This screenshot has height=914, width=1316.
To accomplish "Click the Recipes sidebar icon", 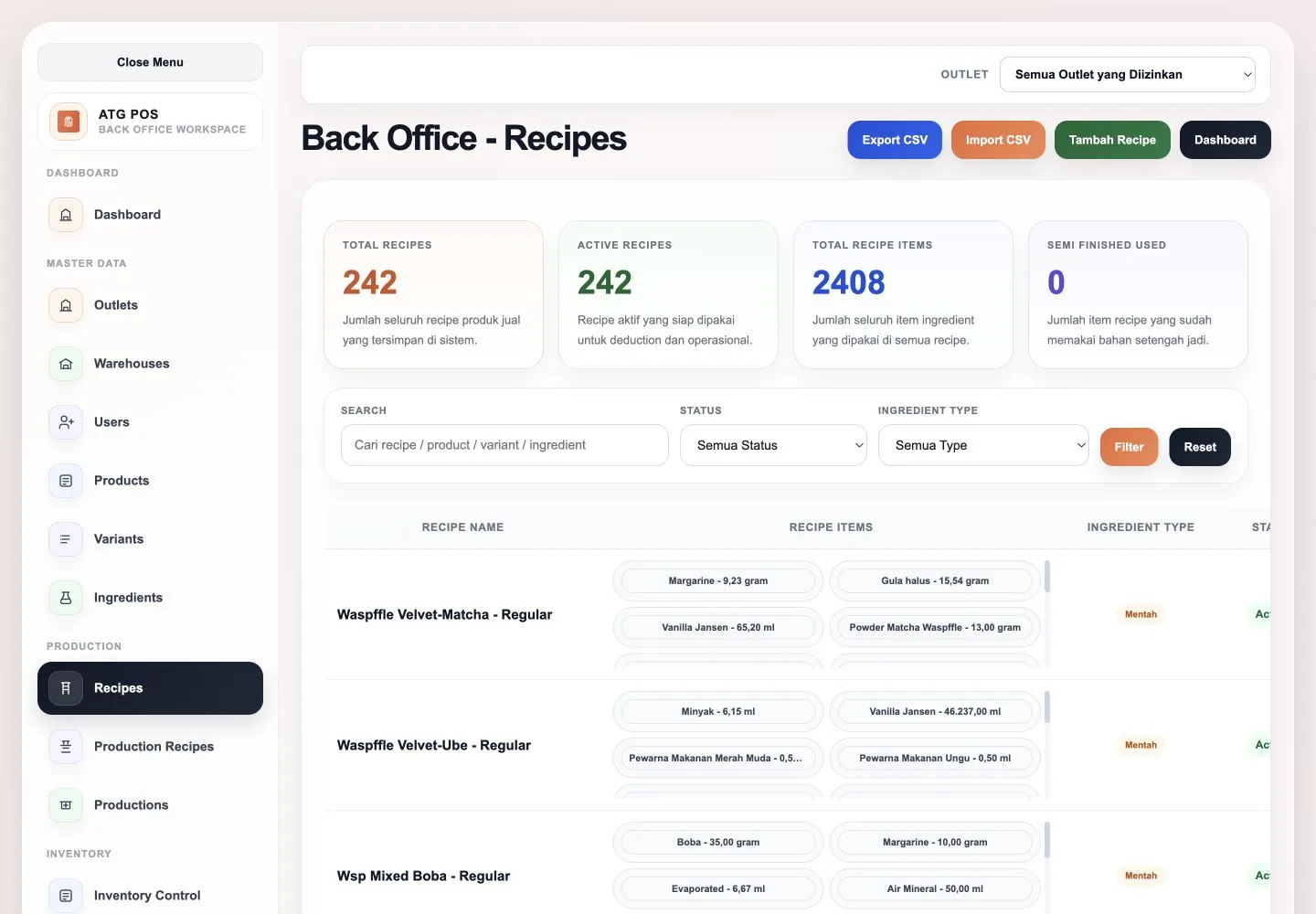I will coord(66,688).
